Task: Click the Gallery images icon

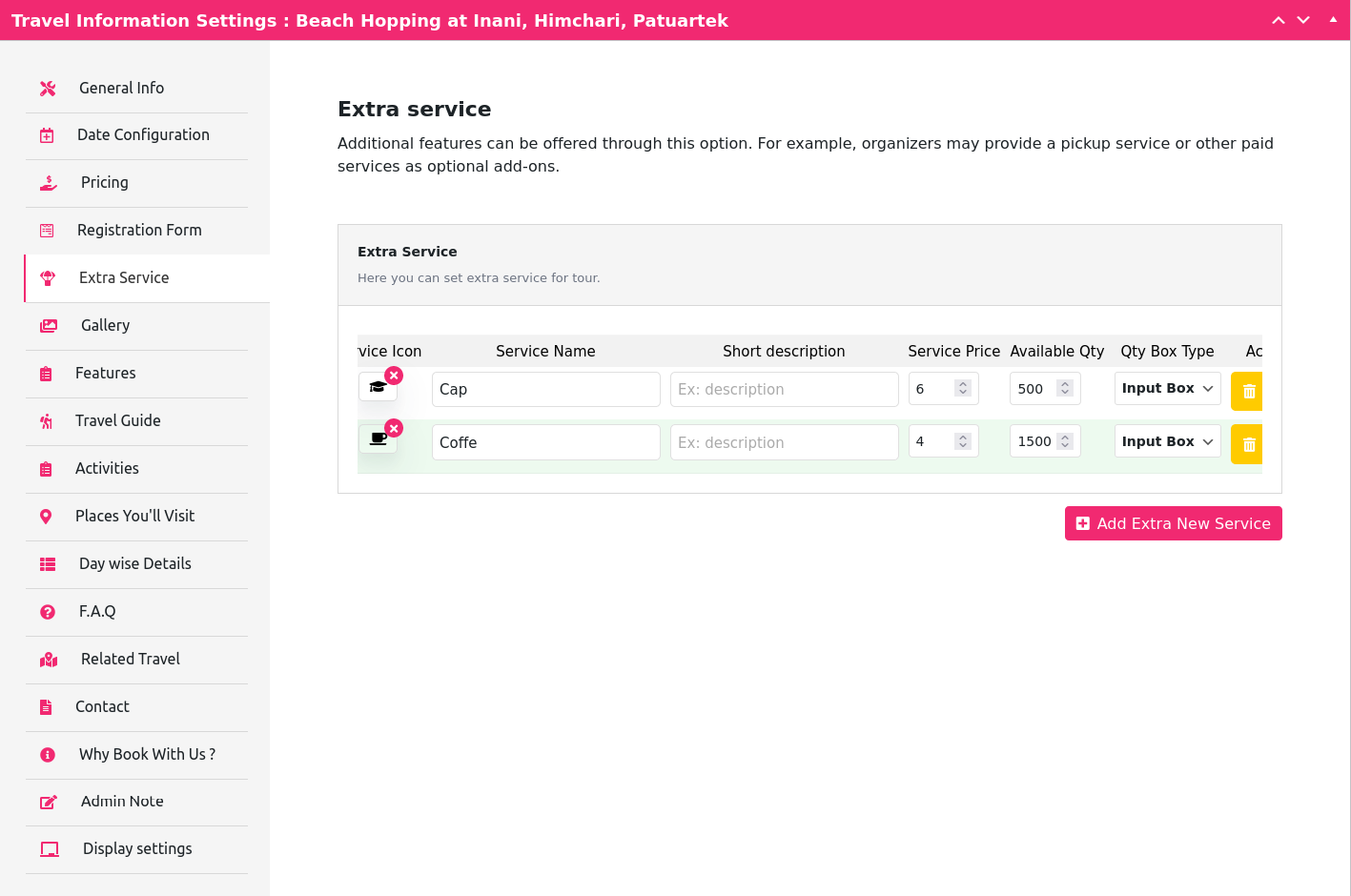Action: [x=49, y=326]
